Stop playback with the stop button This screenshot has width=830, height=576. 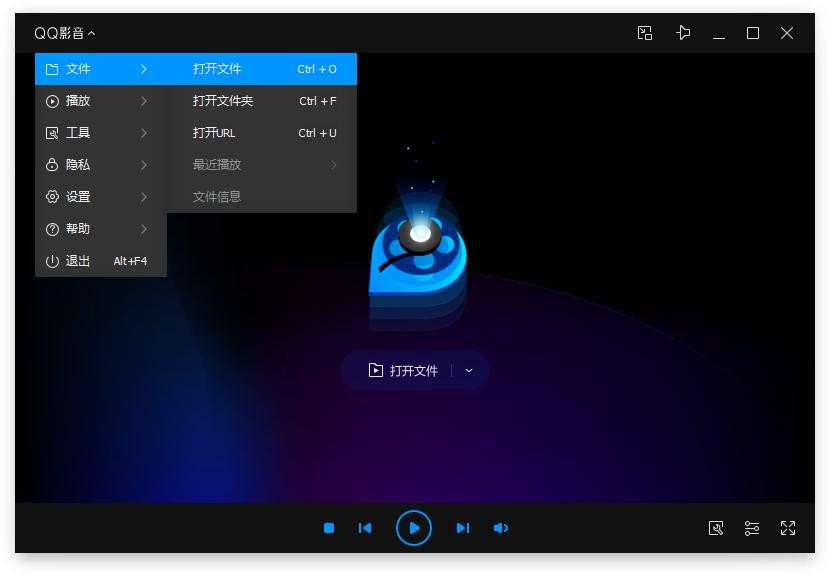point(329,528)
